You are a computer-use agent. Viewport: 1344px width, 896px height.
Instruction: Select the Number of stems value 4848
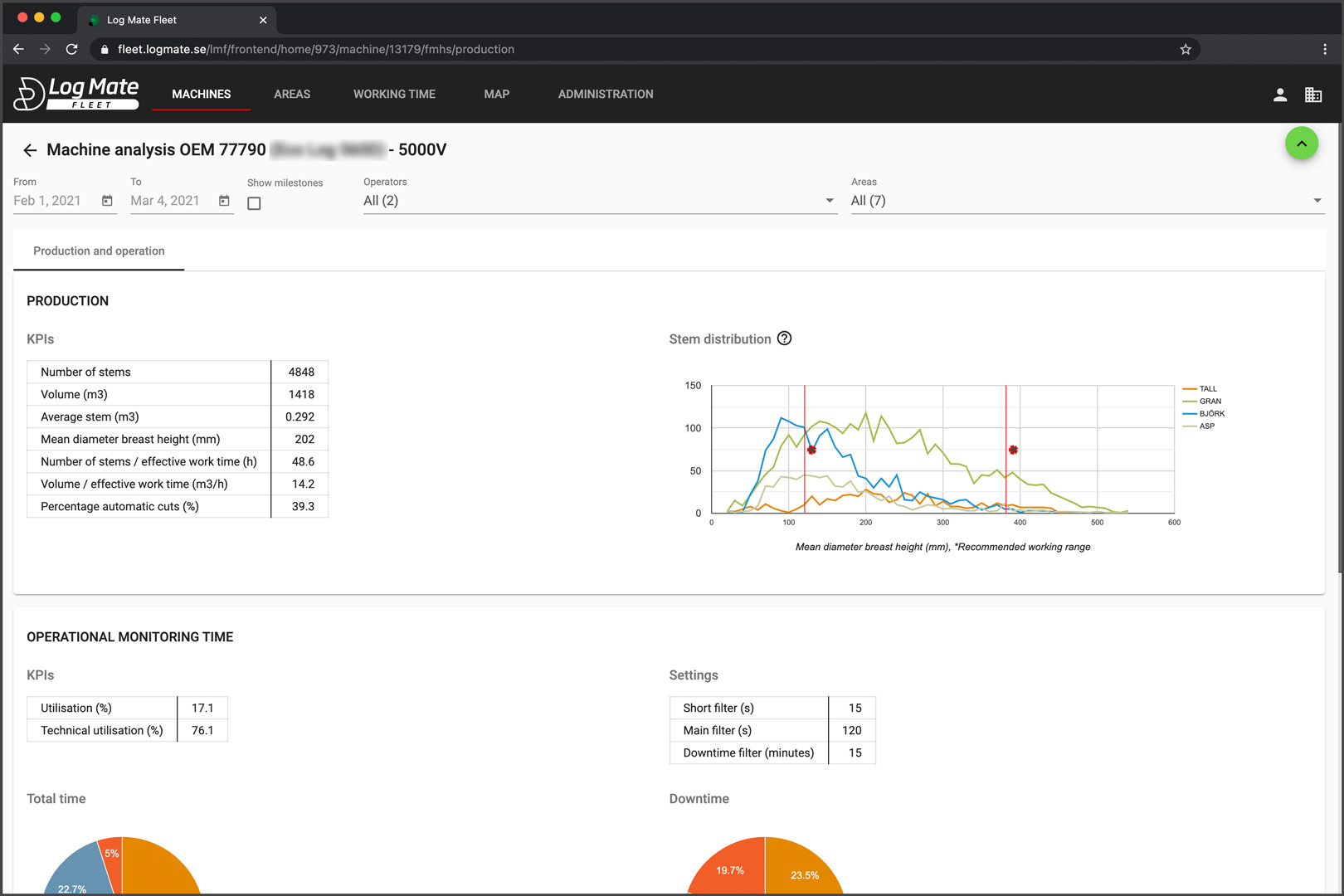(301, 372)
